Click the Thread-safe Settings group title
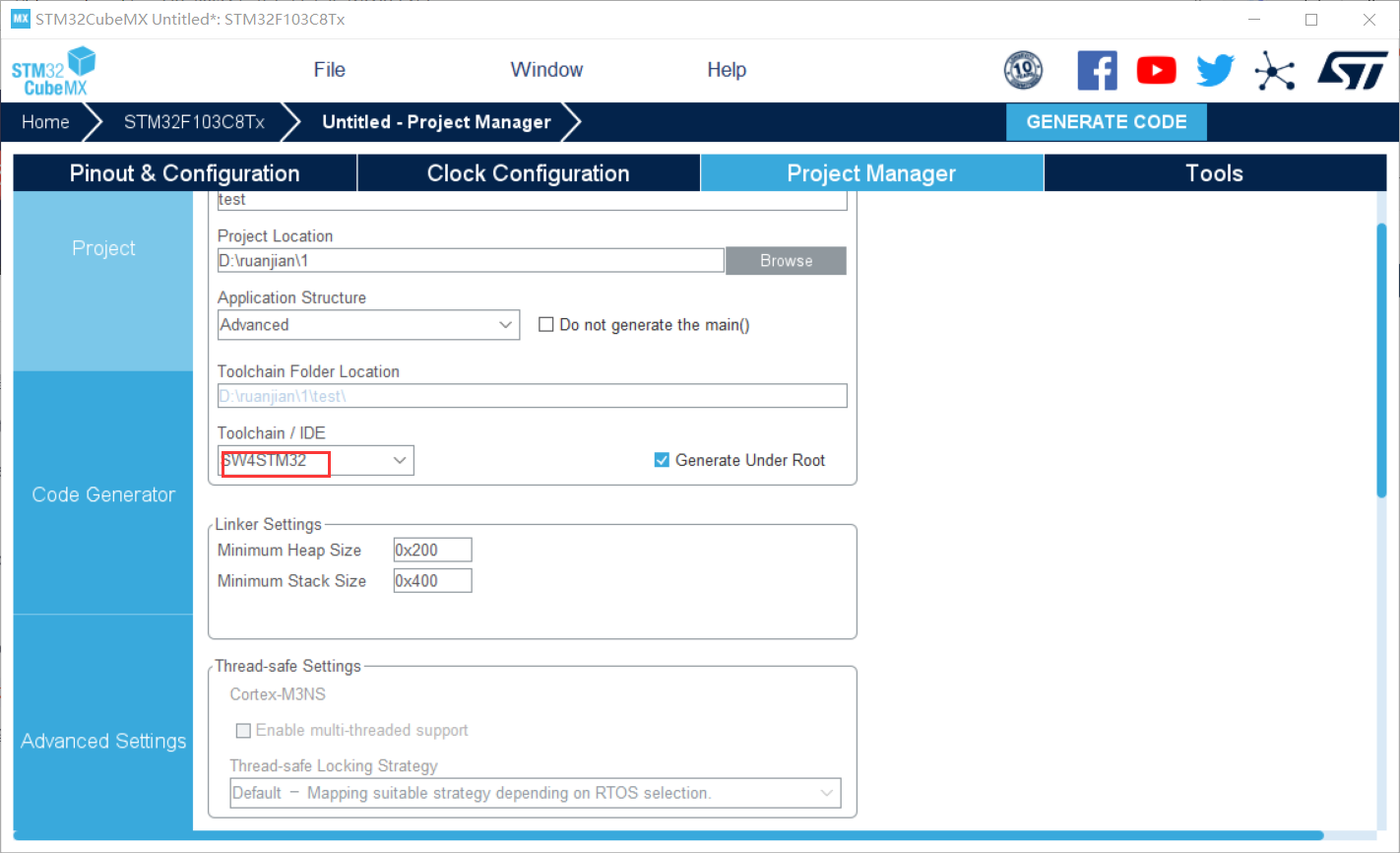1400x853 pixels. [x=287, y=666]
